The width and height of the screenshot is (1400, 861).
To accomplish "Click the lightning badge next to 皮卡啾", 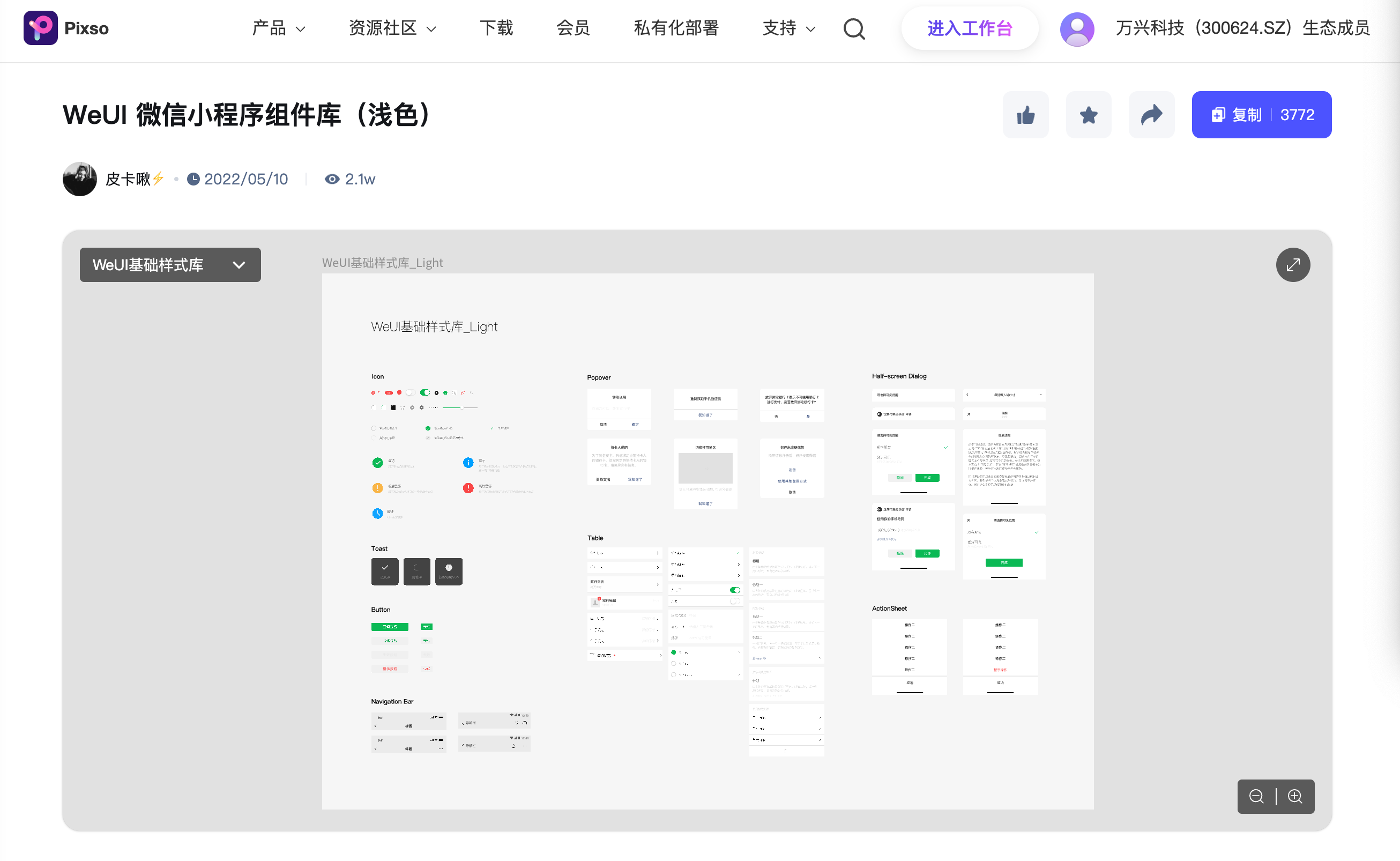I will click(x=158, y=178).
